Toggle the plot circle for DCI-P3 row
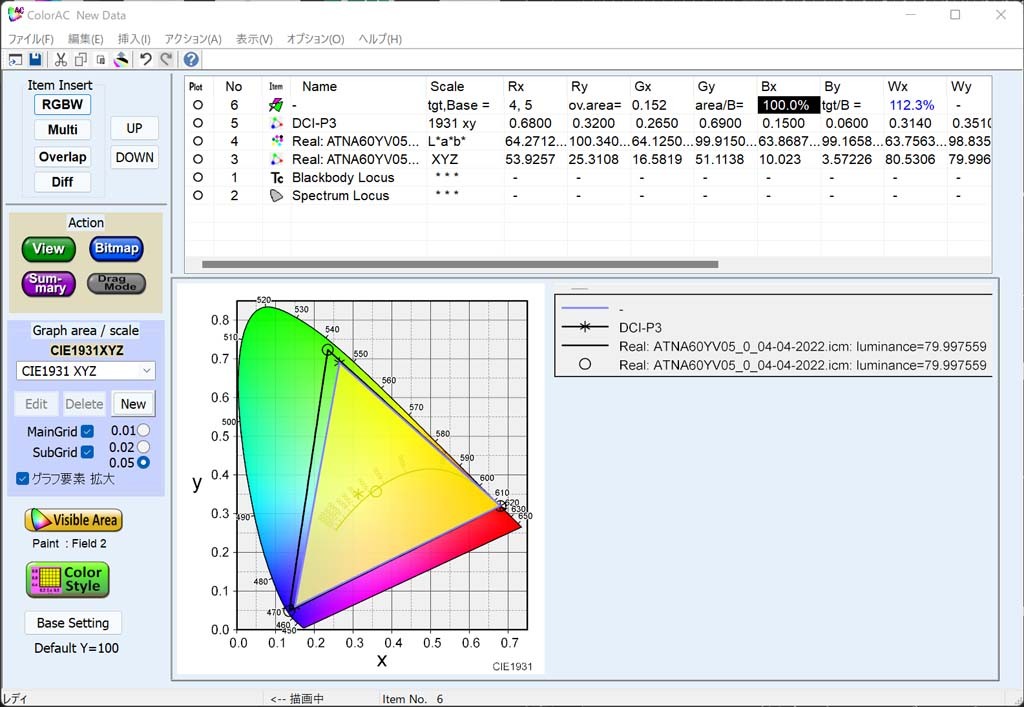 tap(198, 123)
